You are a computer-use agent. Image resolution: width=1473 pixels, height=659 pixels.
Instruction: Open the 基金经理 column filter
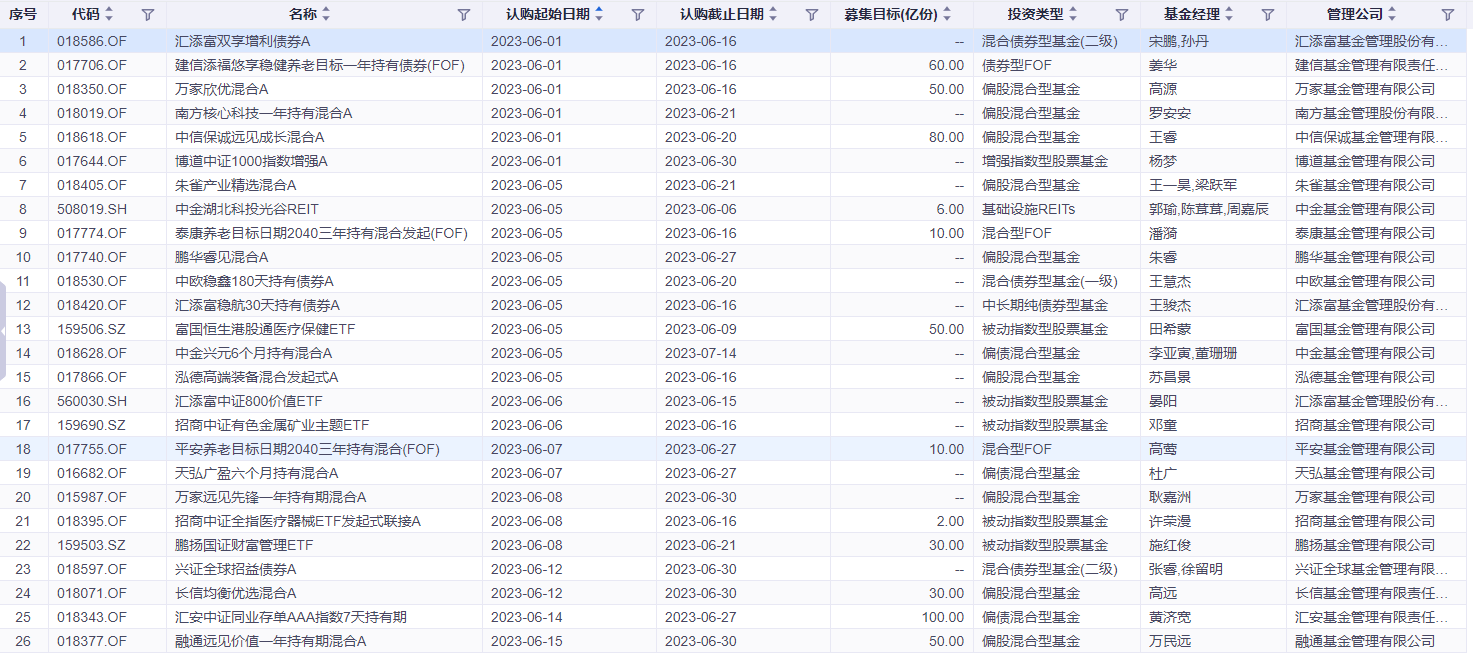click(1268, 15)
